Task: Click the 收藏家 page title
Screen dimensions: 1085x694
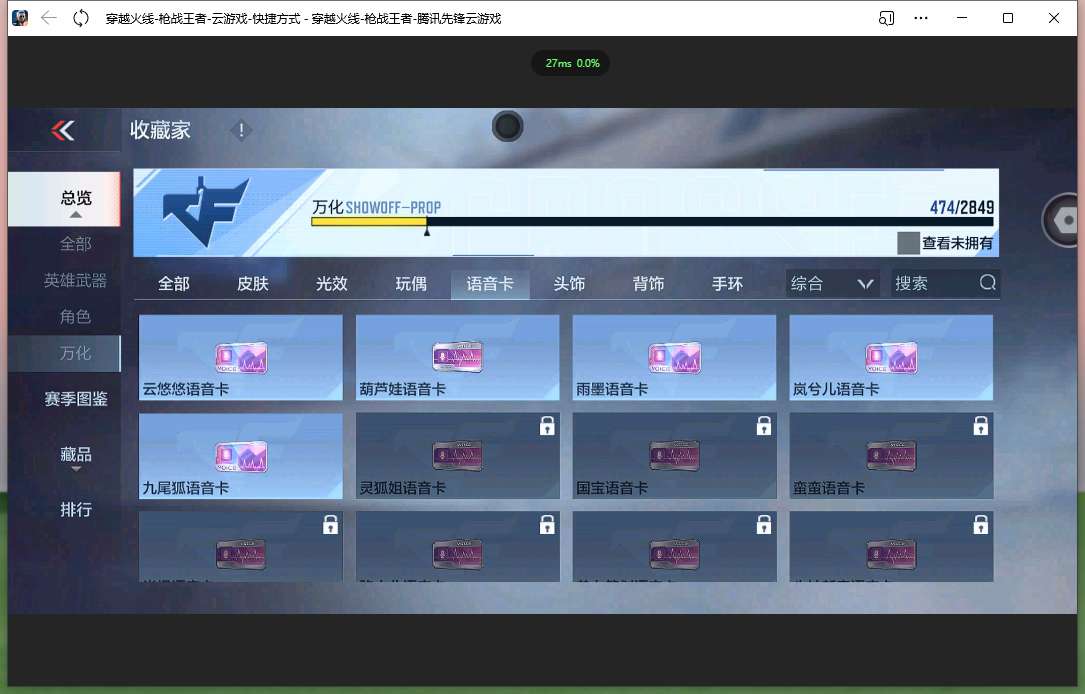Action: tap(160, 130)
